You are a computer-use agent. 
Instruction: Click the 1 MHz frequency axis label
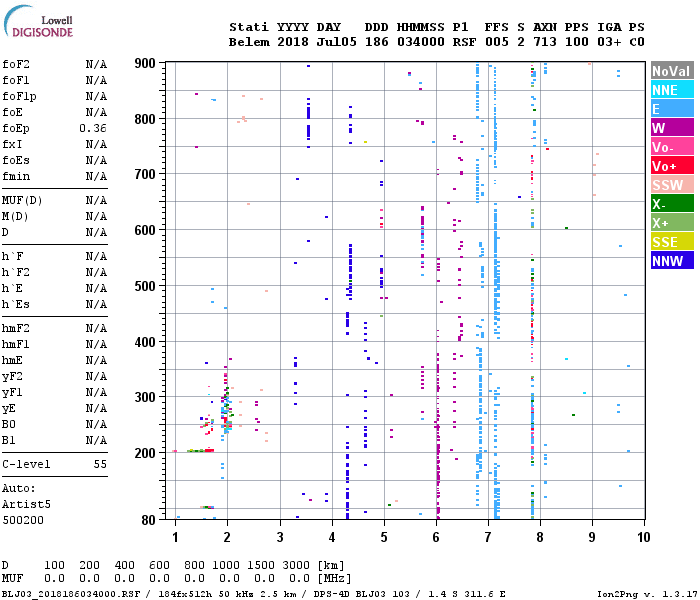pyautogui.click(x=175, y=537)
